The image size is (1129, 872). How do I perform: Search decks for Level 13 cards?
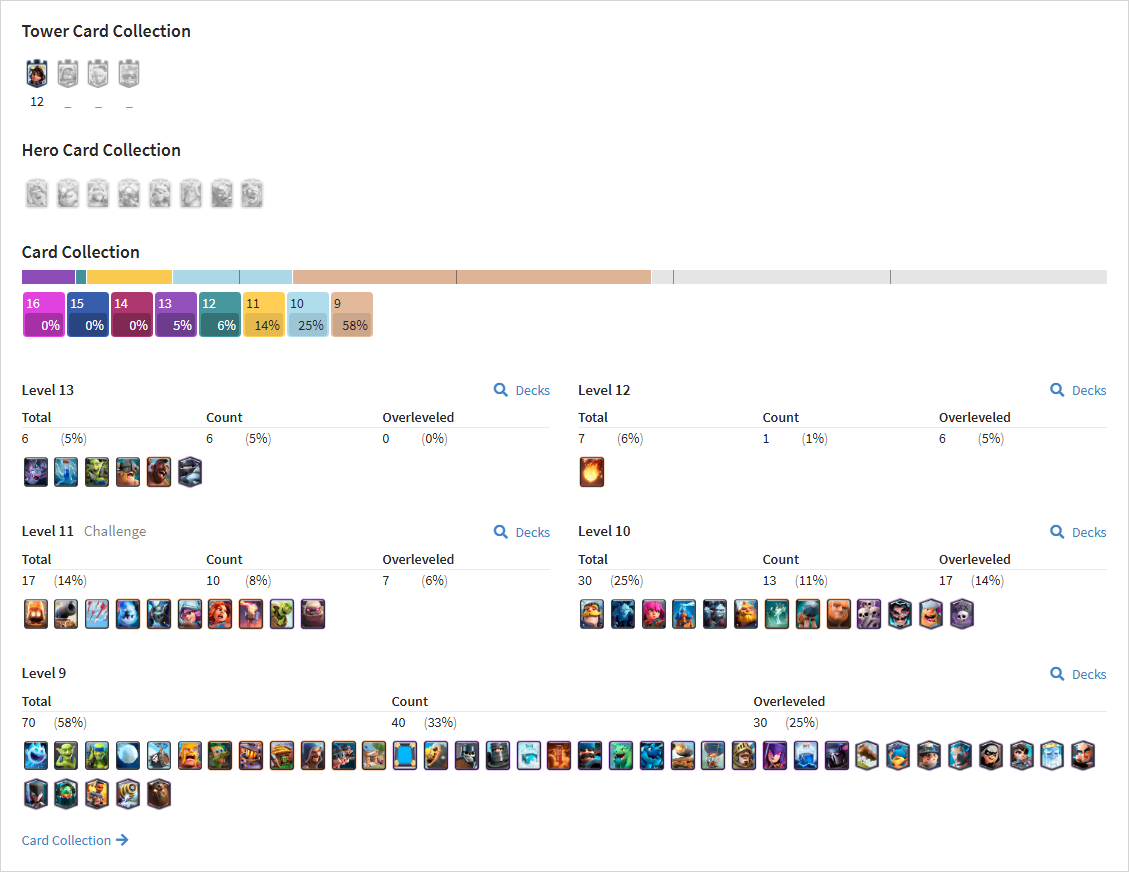(x=522, y=390)
